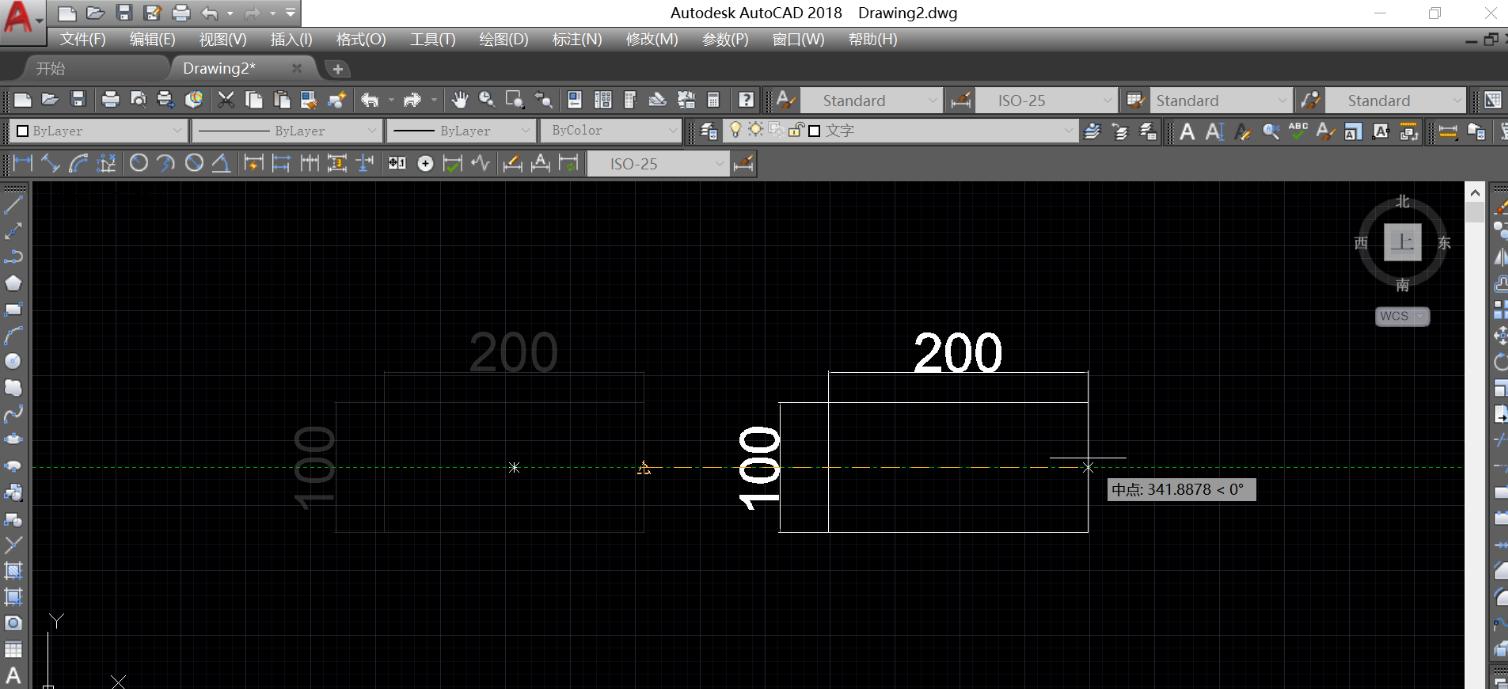Click the Find Text magnifier icon
This screenshot has height=689, width=1508.
pos(1271,131)
